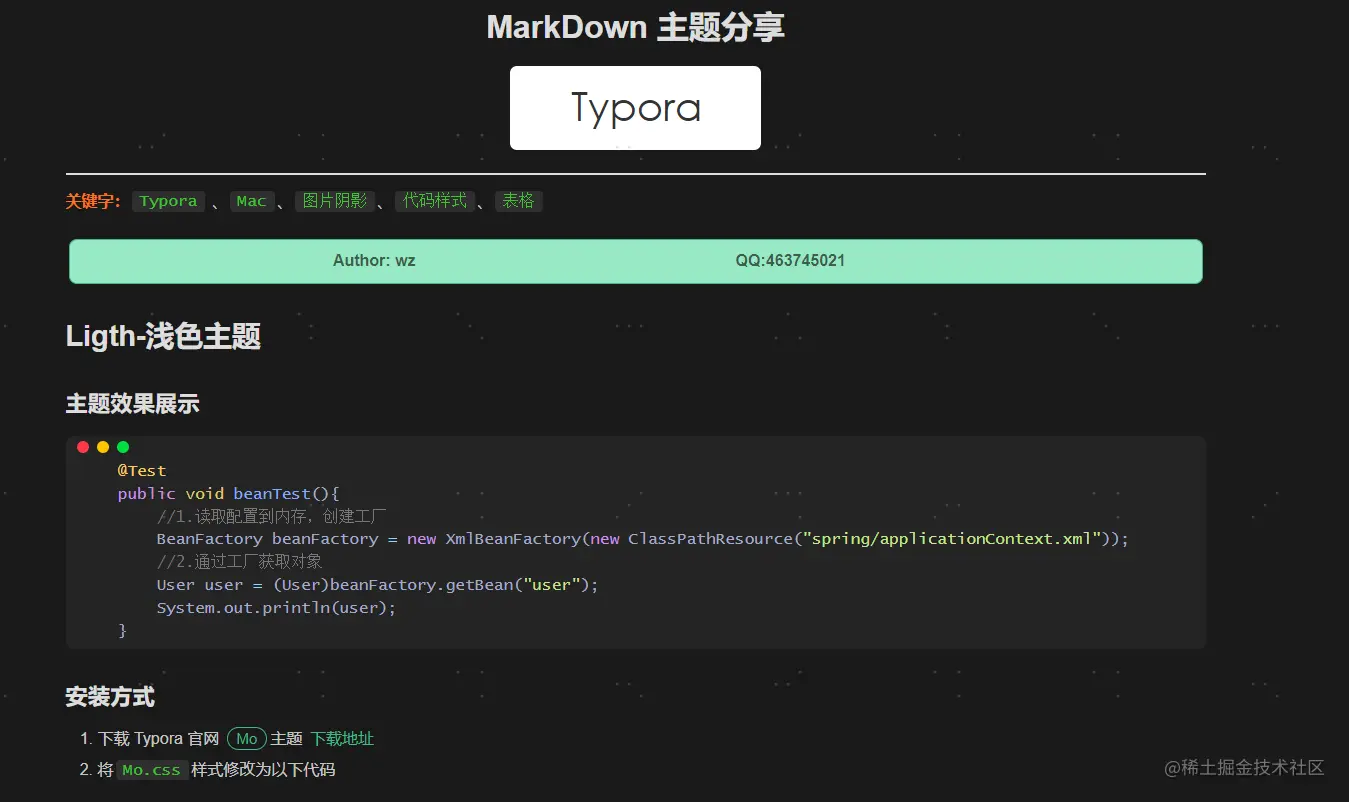Click the red dot on the code block
The image size is (1349, 802).
(83, 447)
